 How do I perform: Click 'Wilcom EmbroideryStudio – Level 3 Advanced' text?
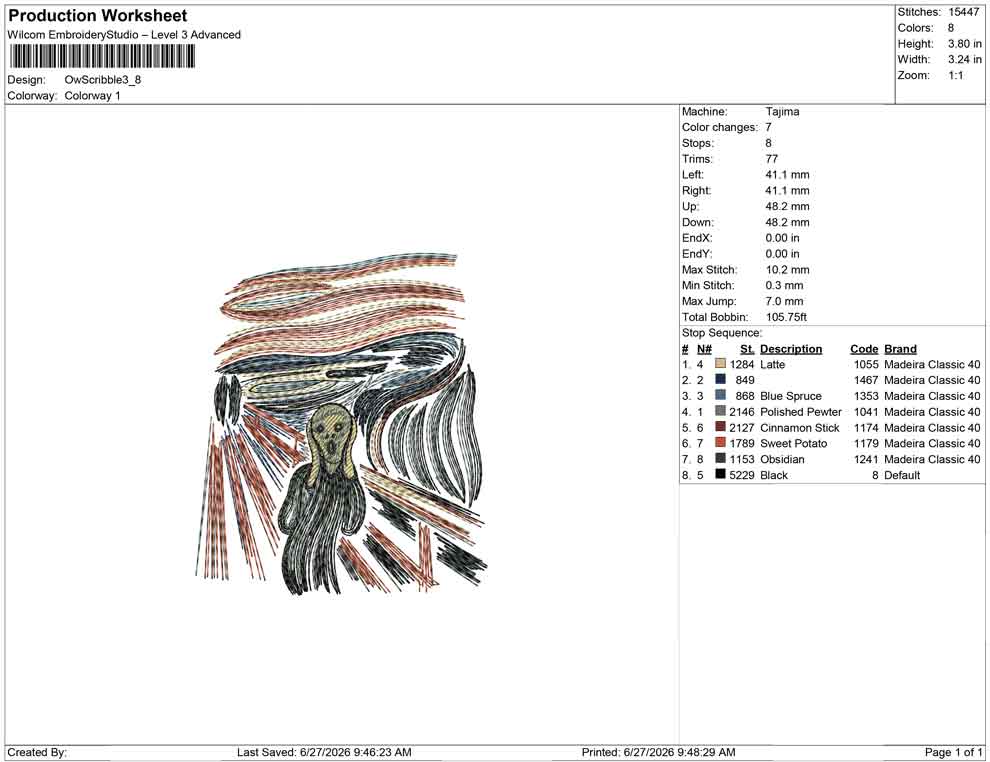(124, 35)
